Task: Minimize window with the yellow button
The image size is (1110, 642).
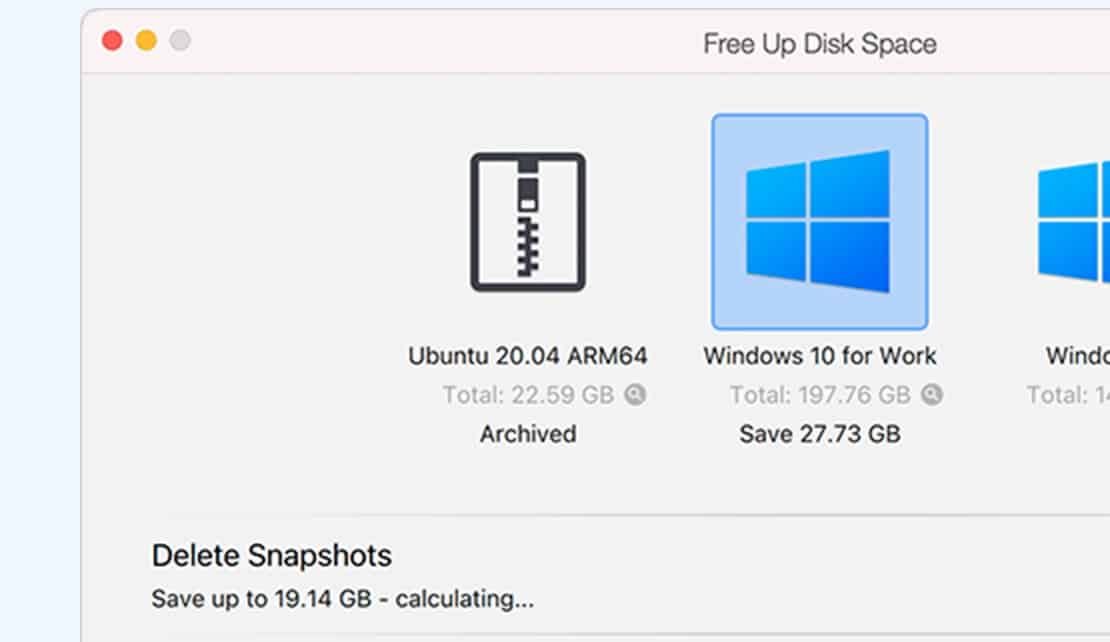Action: pyautogui.click(x=147, y=40)
